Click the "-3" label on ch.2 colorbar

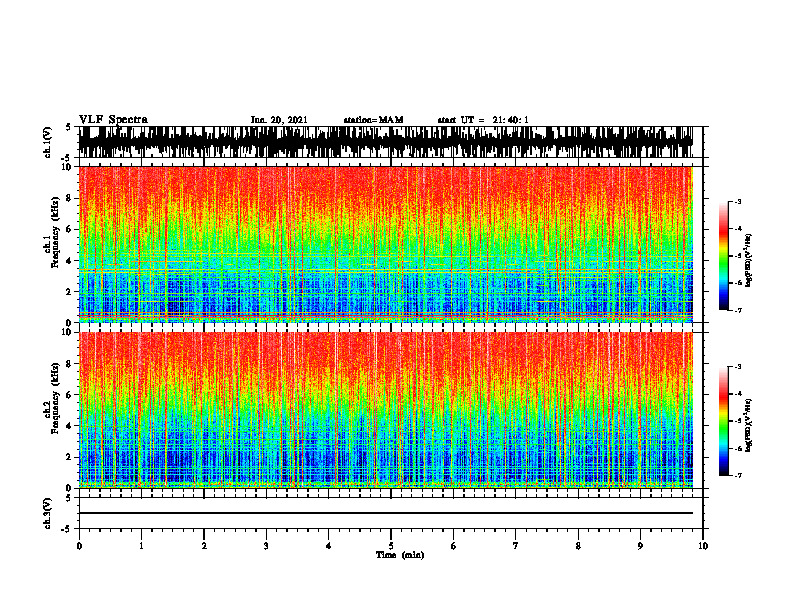pos(738,367)
